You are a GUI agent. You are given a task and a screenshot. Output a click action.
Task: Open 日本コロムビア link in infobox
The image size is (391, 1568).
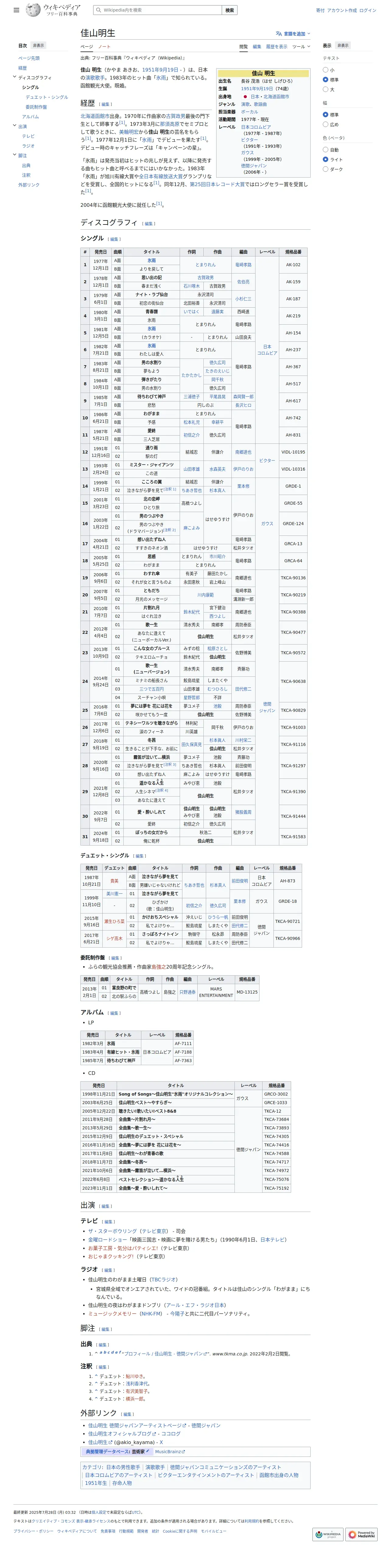click(x=256, y=127)
